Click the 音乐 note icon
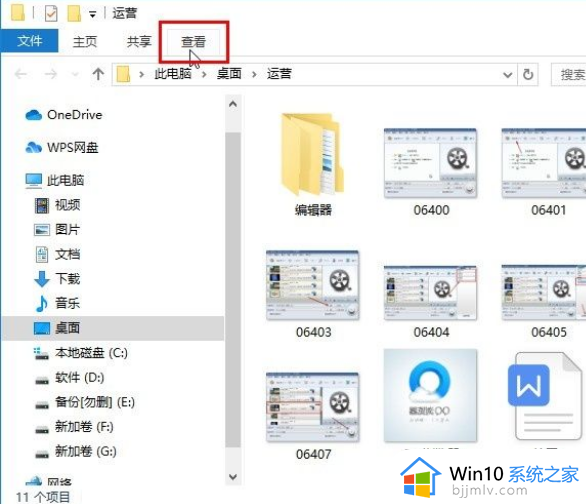Viewport: 586px width, 504px height. tap(42, 304)
